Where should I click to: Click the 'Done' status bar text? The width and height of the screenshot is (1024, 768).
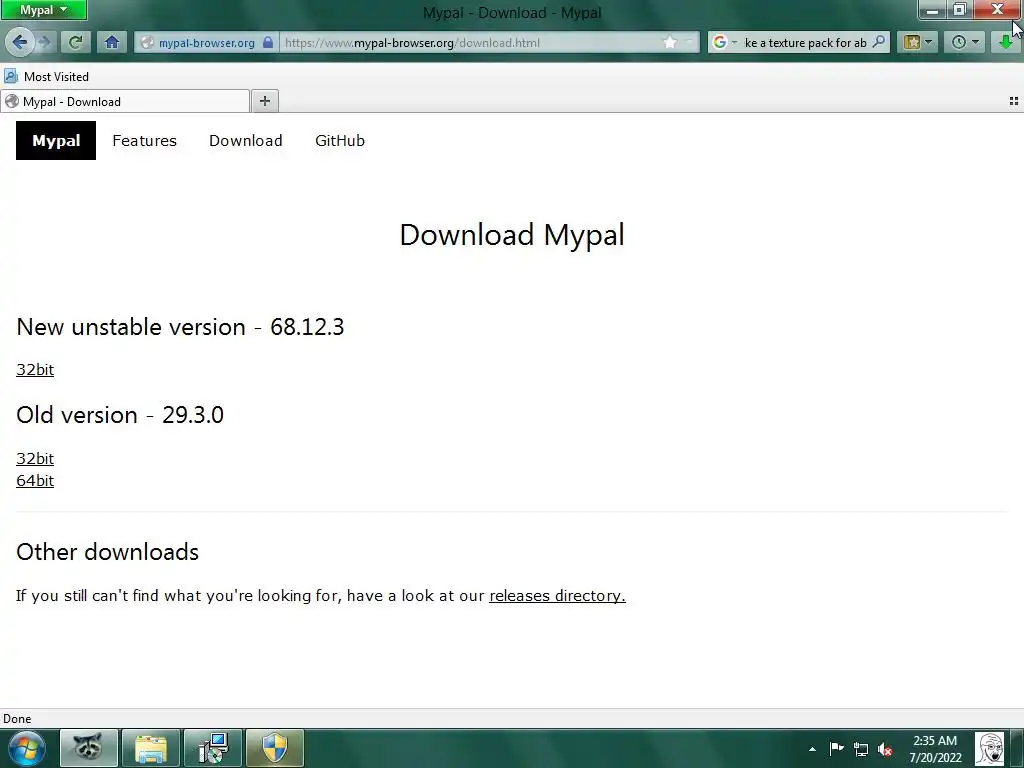click(17, 719)
